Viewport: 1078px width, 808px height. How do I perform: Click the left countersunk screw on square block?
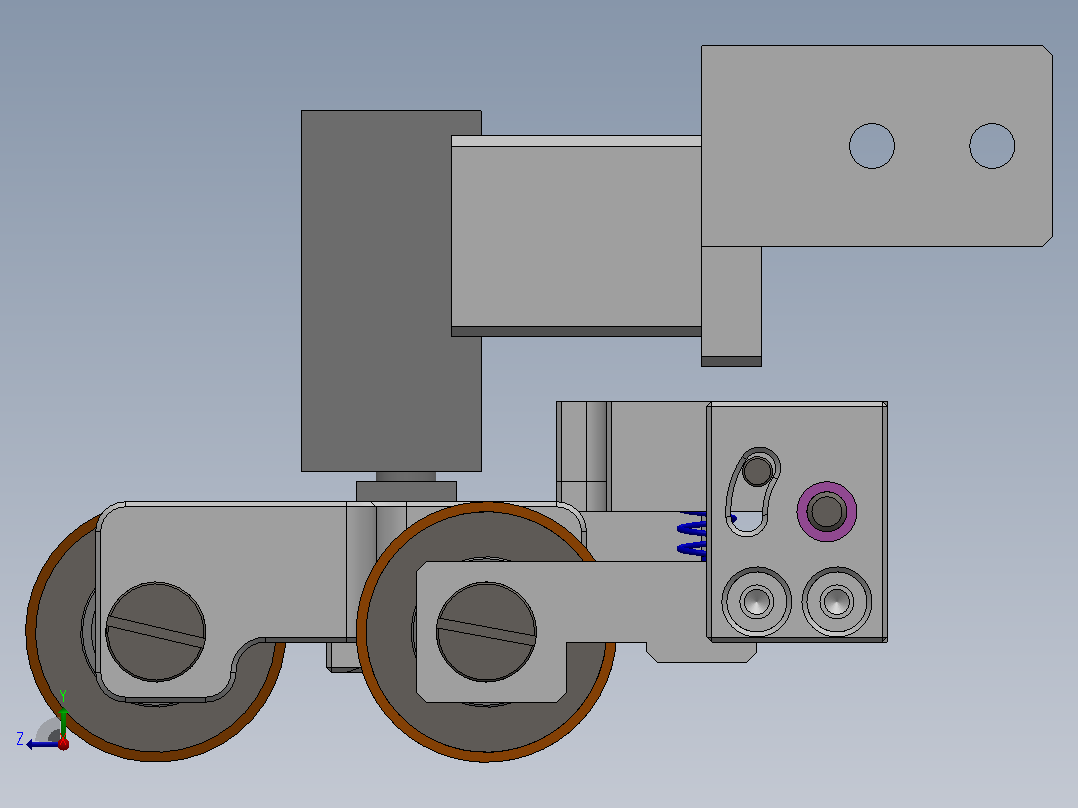[756, 602]
